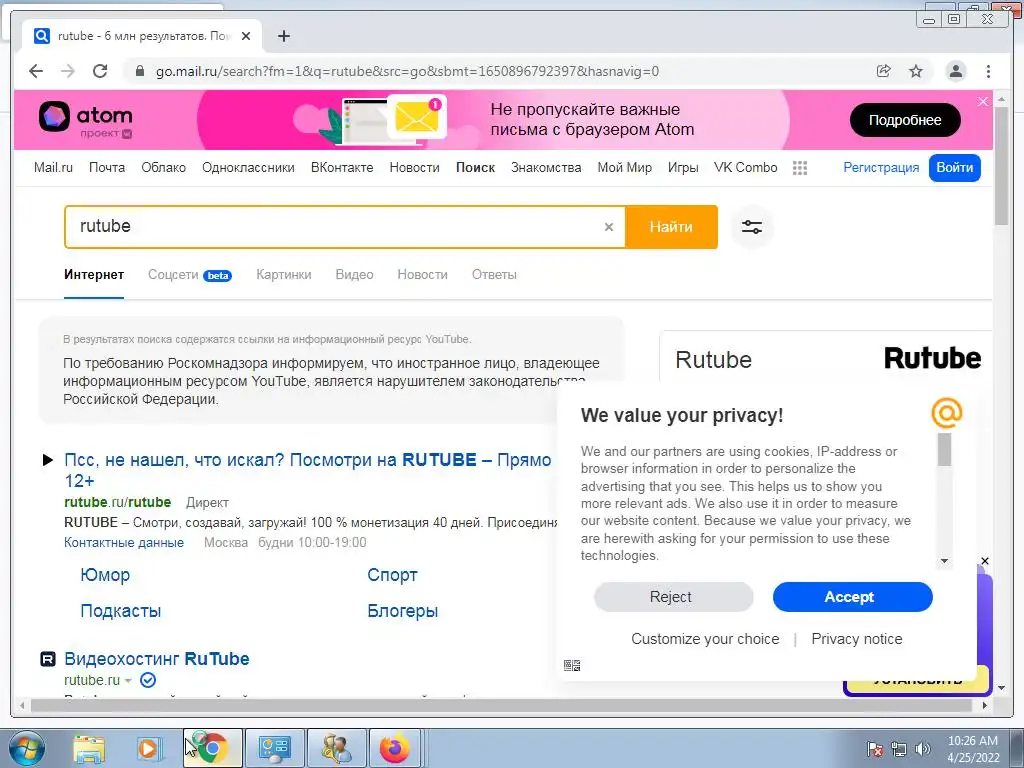Screen dimensions: 1024x768
Task: Close the rutube search results tab
Action: pos(246,37)
